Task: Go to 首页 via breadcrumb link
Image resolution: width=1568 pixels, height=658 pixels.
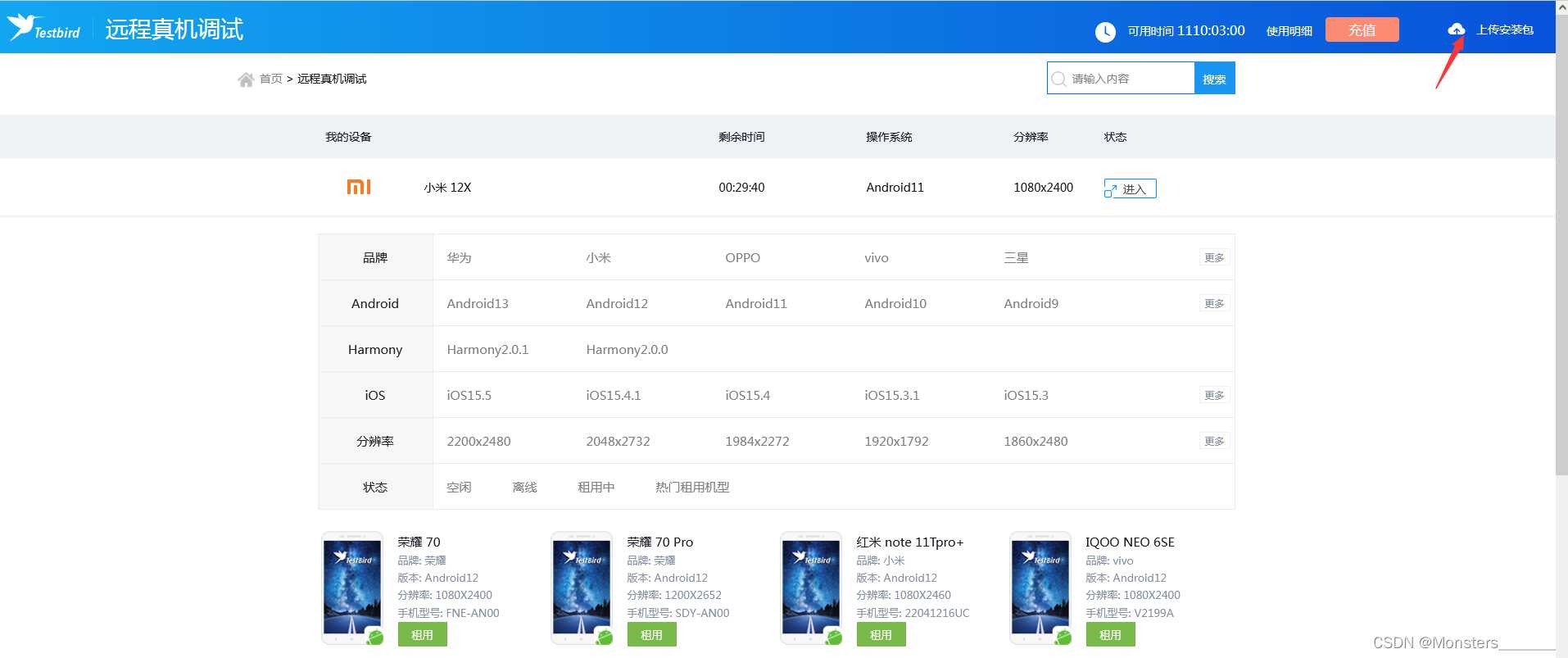Action: point(270,79)
